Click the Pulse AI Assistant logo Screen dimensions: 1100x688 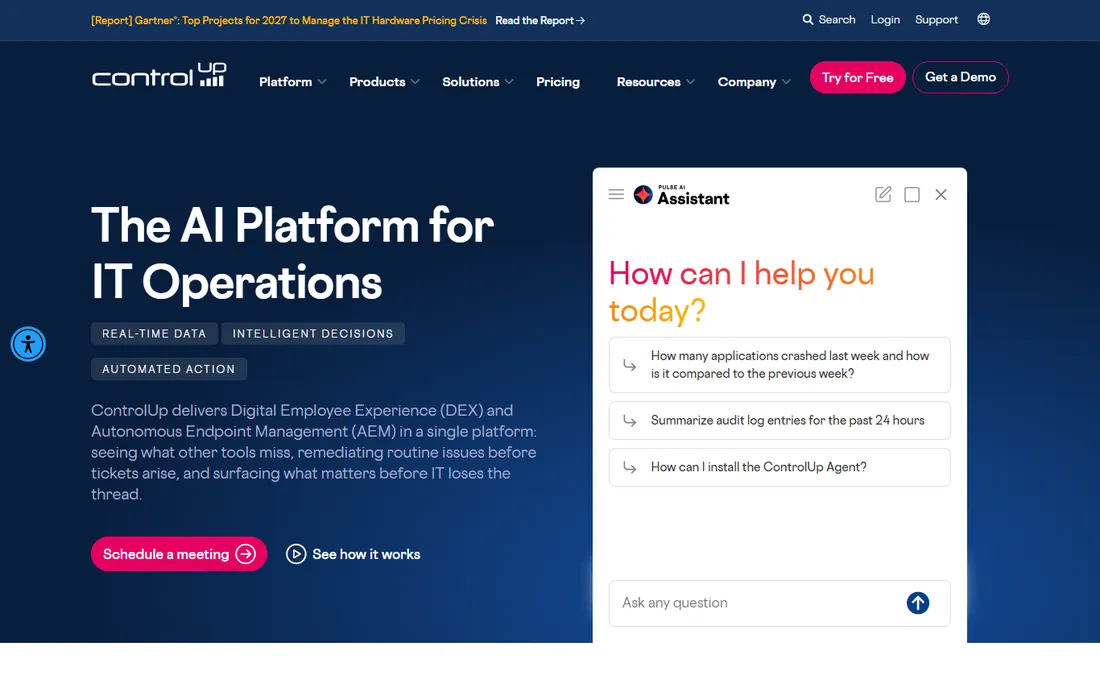point(681,195)
